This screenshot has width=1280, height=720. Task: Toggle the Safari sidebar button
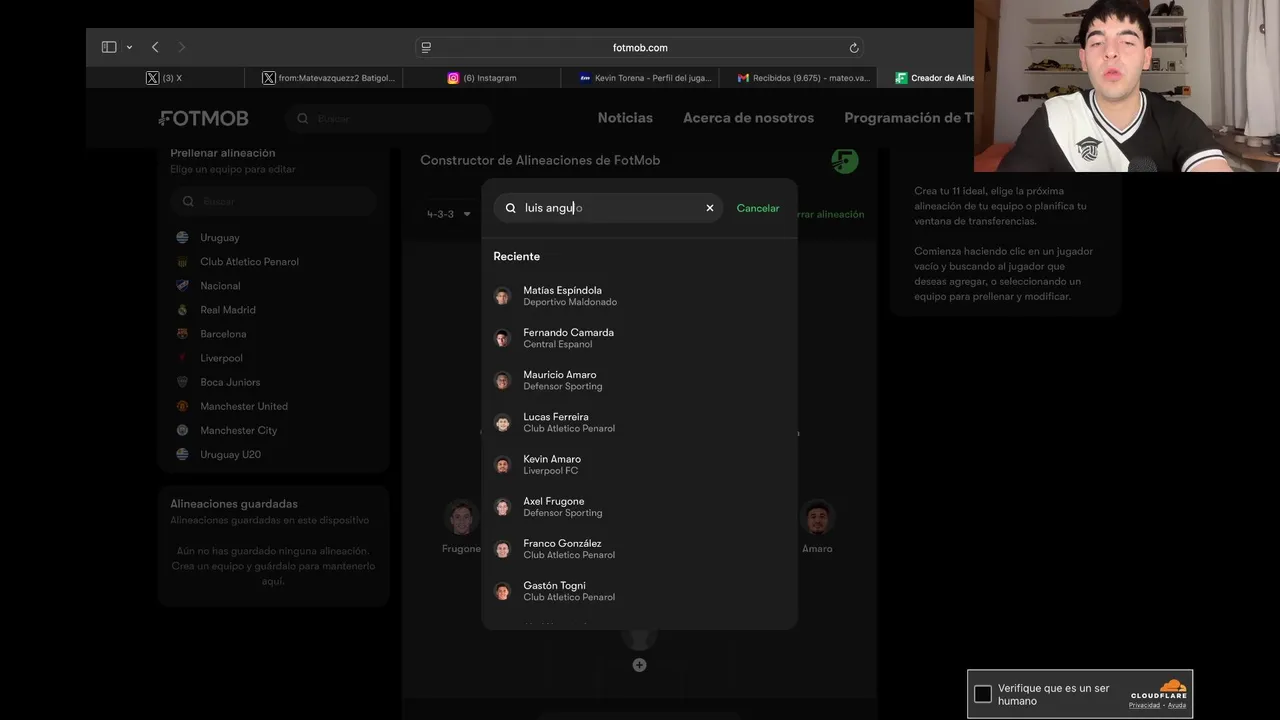coord(109,47)
